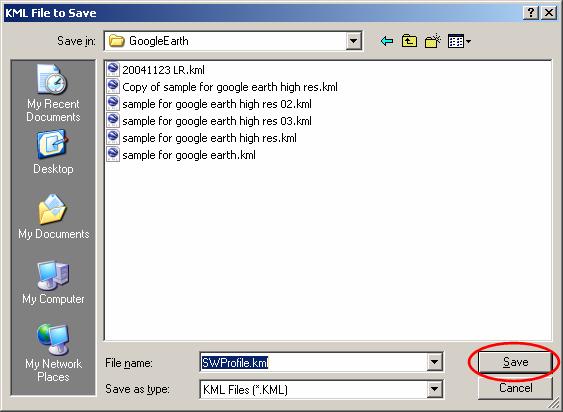The image size is (563, 412).
Task: Select My Computer in places bar
Action: (x=53, y=282)
